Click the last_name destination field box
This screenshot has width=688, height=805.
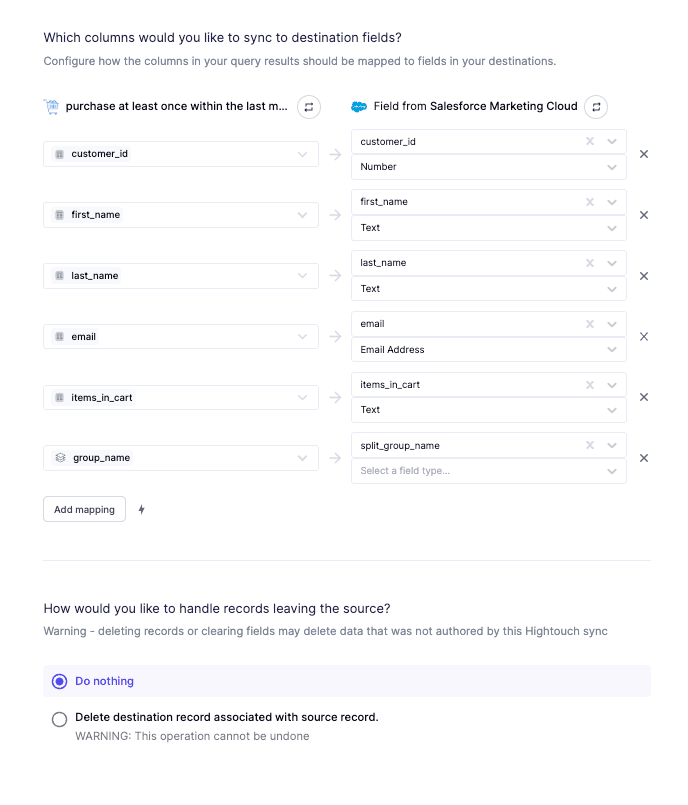465,263
